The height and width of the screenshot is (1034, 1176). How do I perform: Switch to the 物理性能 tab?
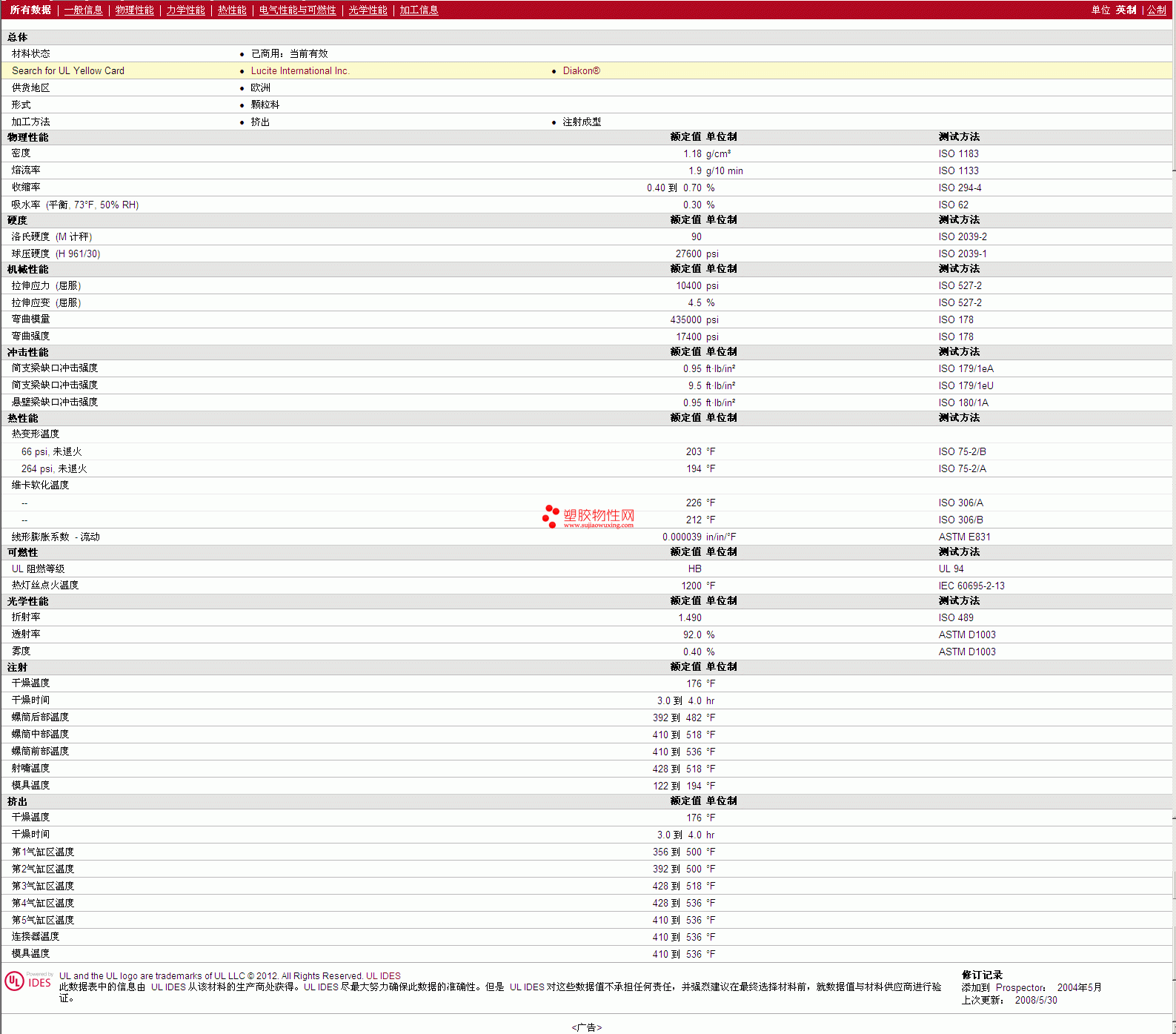(135, 10)
